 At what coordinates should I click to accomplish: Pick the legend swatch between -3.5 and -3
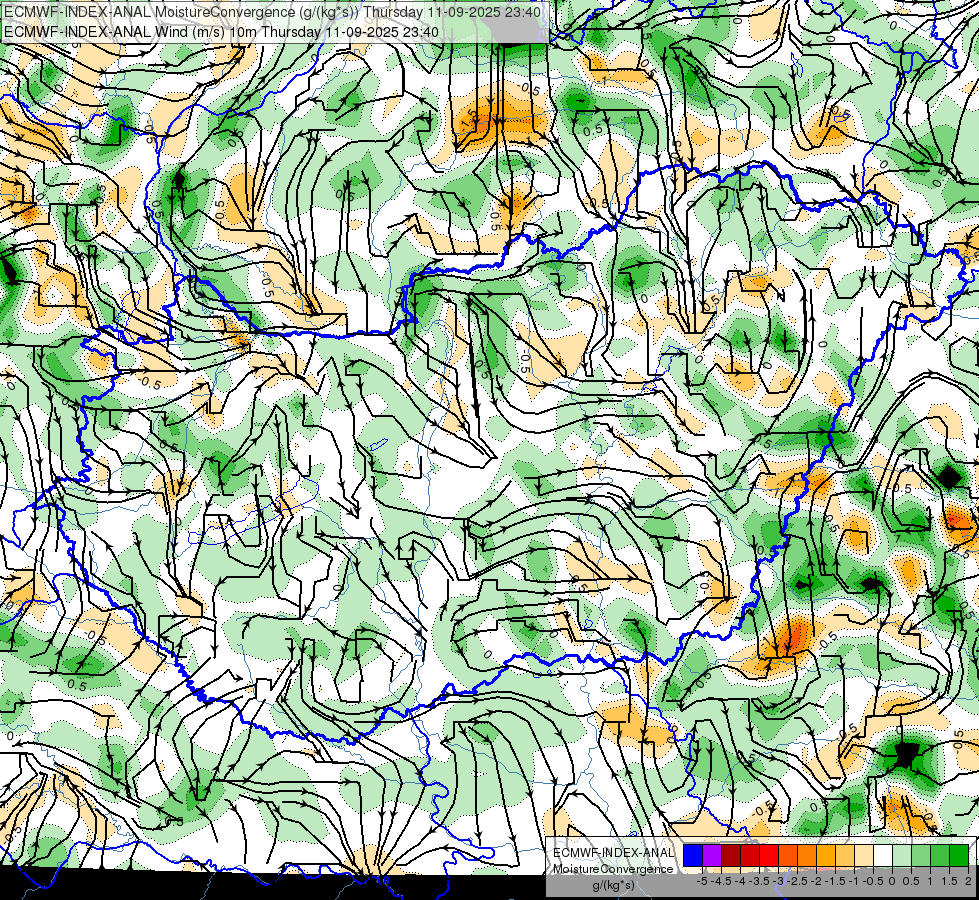769,855
